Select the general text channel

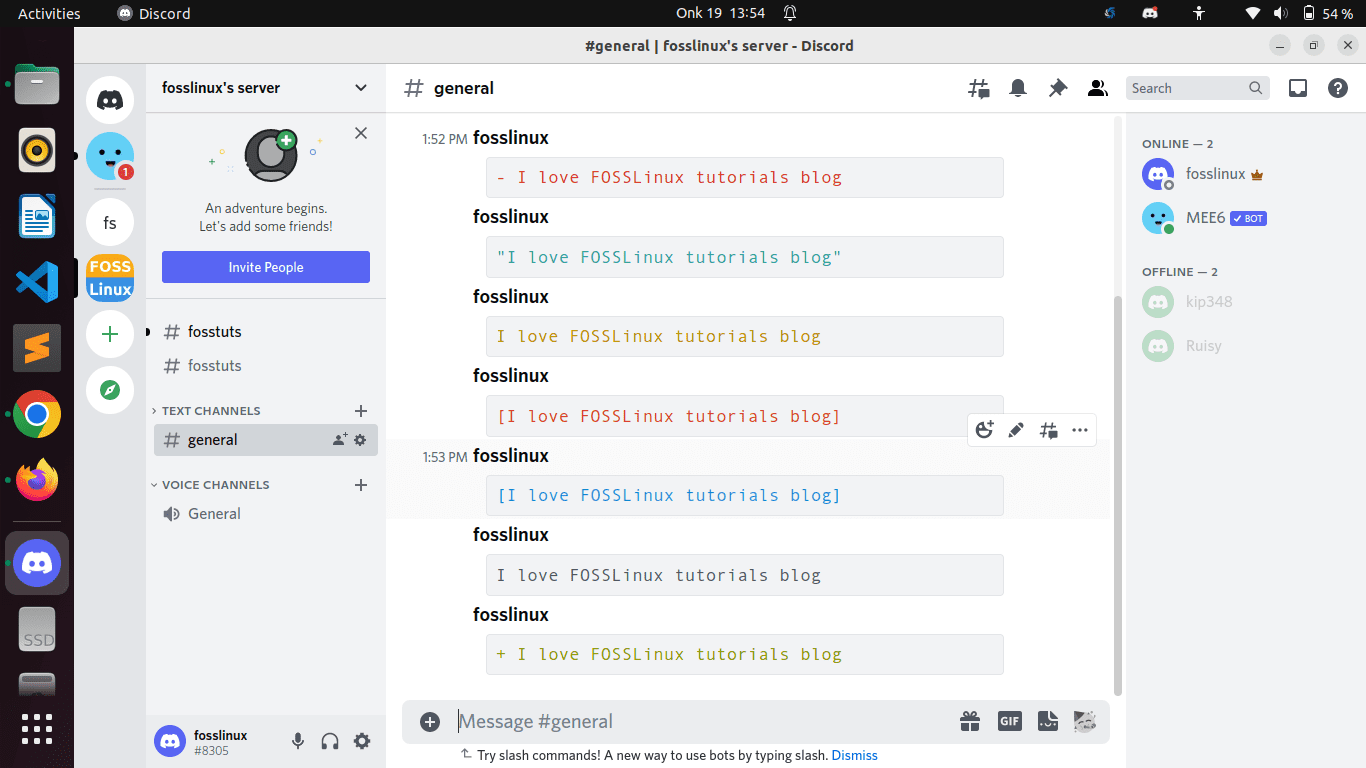[x=266, y=440]
